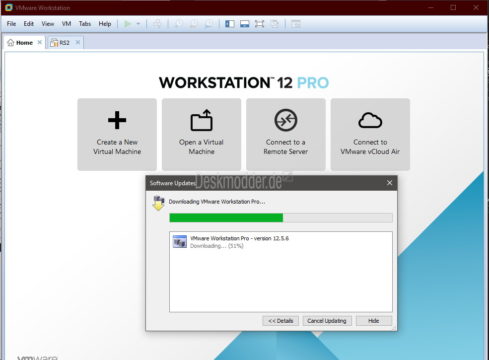
Task: Collapse the update list with Details button
Action: pos(281,321)
